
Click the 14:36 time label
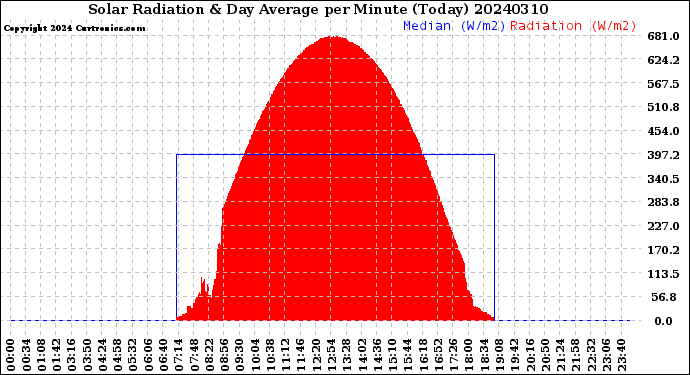point(378,355)
